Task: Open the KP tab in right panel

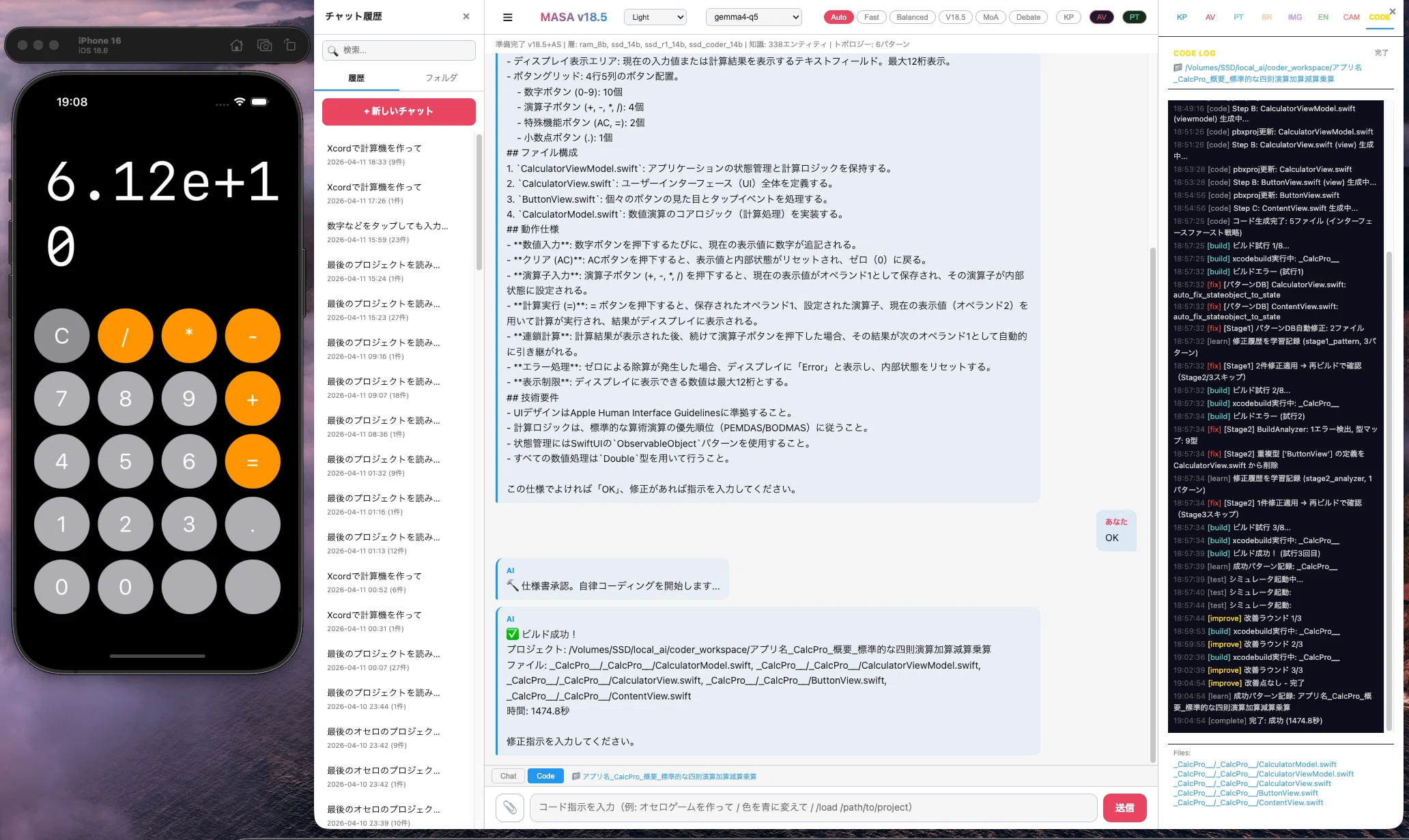Action: pyautogui.click(x=1182, y=17)
